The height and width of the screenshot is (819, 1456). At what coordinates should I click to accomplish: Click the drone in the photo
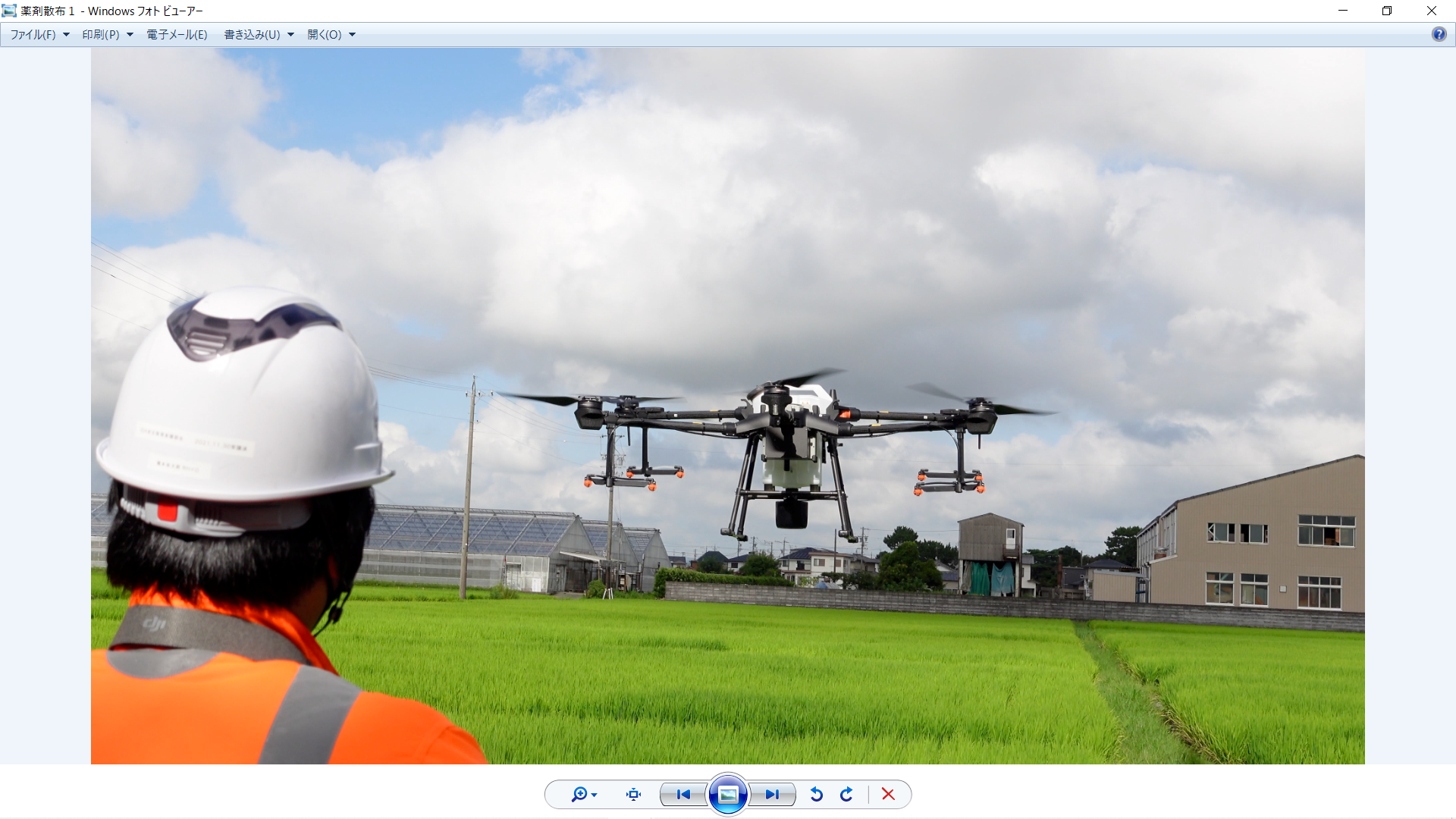(789, 447)
